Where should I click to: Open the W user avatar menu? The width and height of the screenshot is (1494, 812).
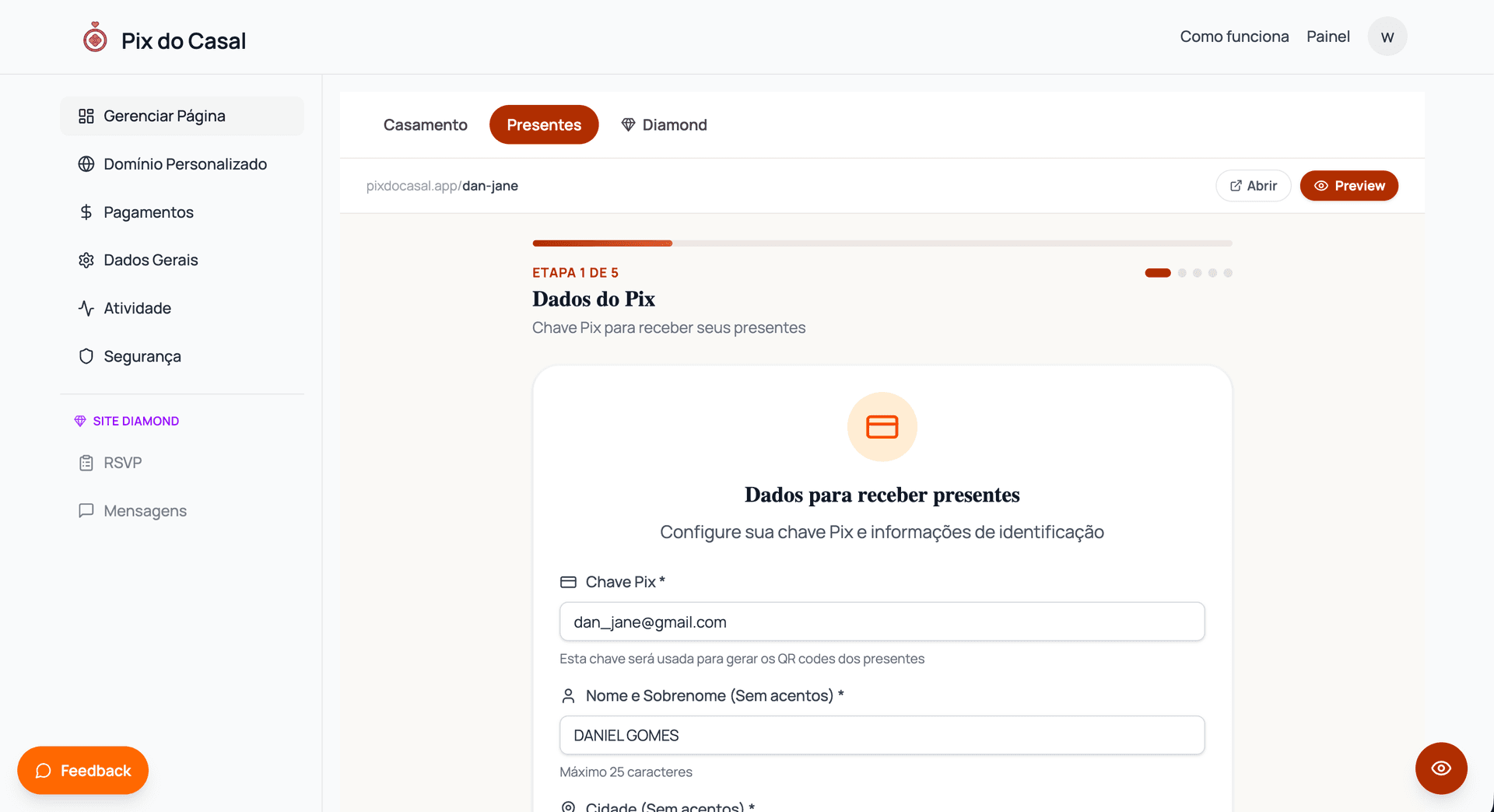tap(1387, 37)
